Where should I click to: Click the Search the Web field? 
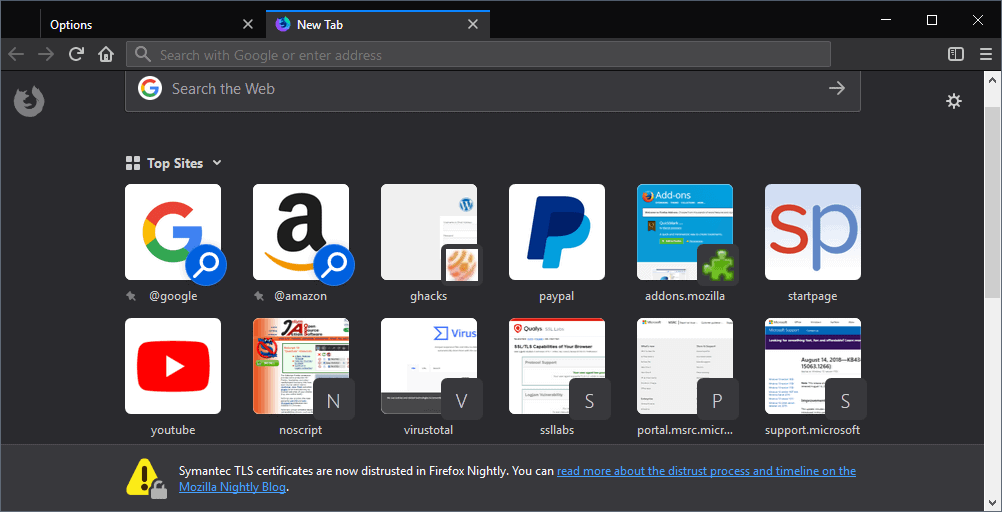click(x=493, y=88)
